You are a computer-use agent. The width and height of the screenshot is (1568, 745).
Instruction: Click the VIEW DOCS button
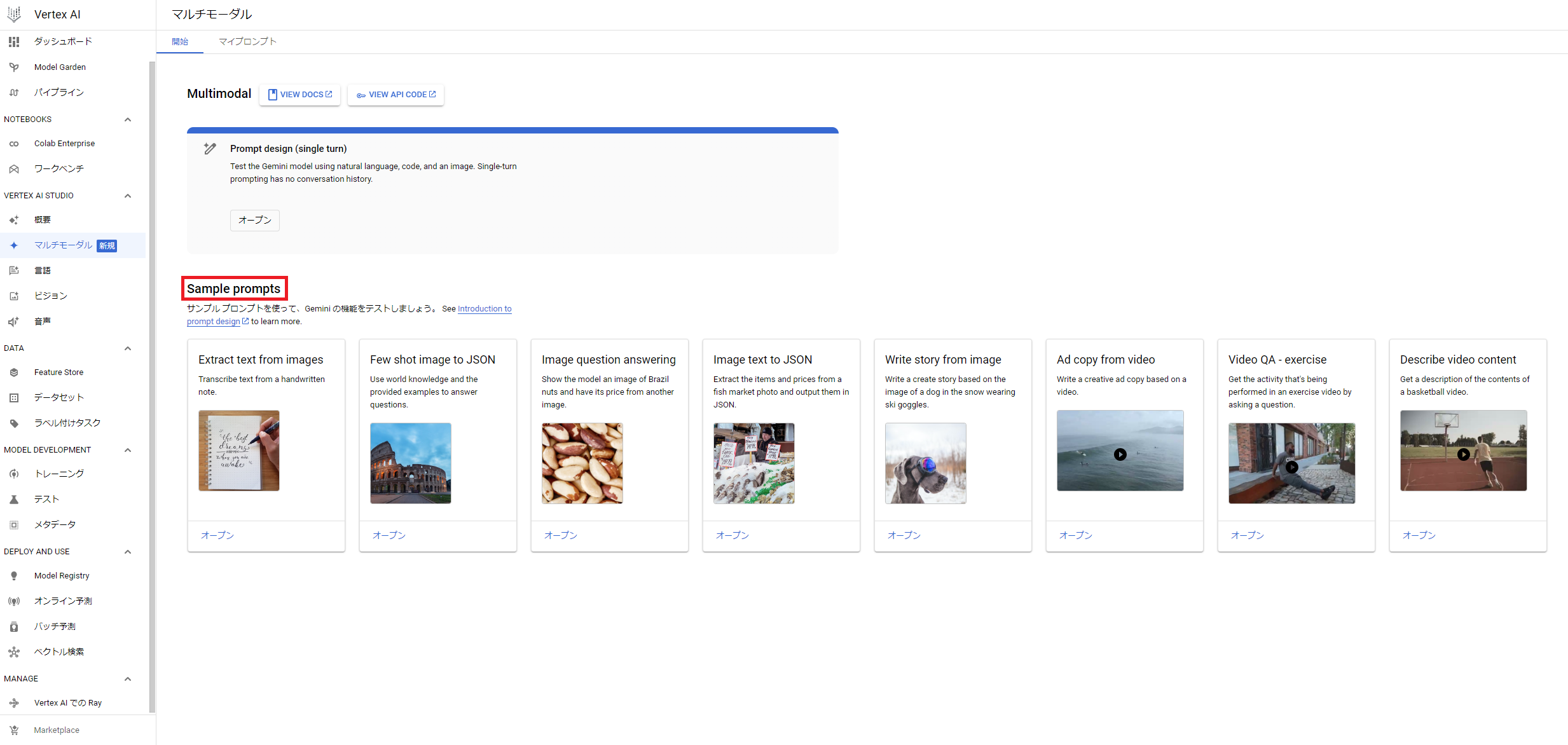click(300, 95)
